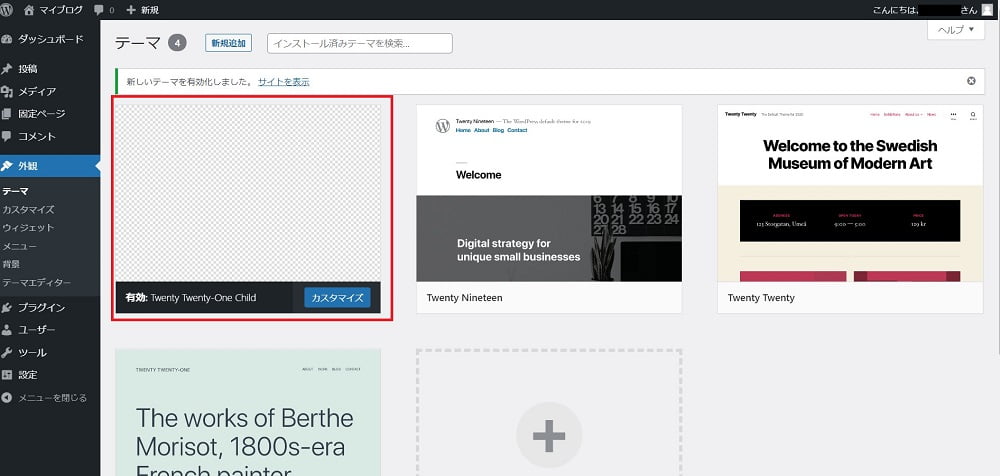The width and height of the screenshot is (1000, 476).
Task: Click the ダッシュボード gauge icon
Action: click(x=8, y=39)
